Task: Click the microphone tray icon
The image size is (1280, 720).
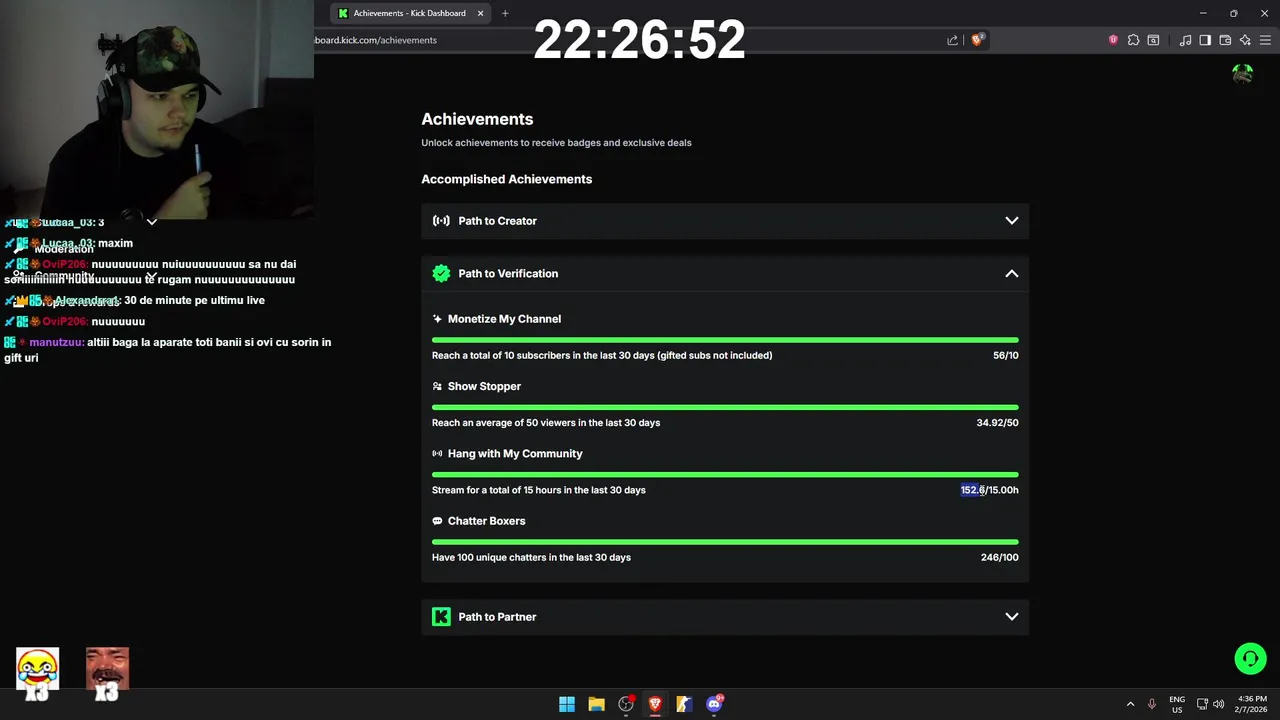Action: pos(1152,704)
